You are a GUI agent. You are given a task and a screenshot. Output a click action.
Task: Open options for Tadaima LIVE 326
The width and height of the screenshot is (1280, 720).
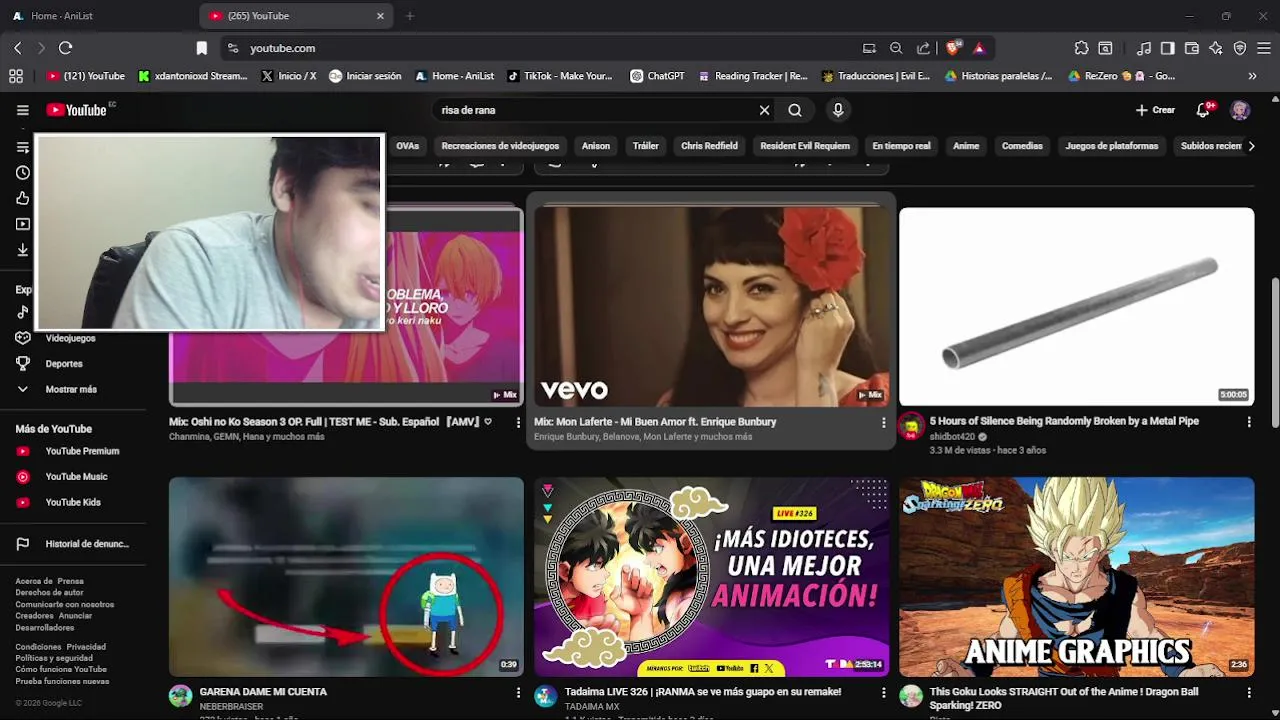pos(883,693)
